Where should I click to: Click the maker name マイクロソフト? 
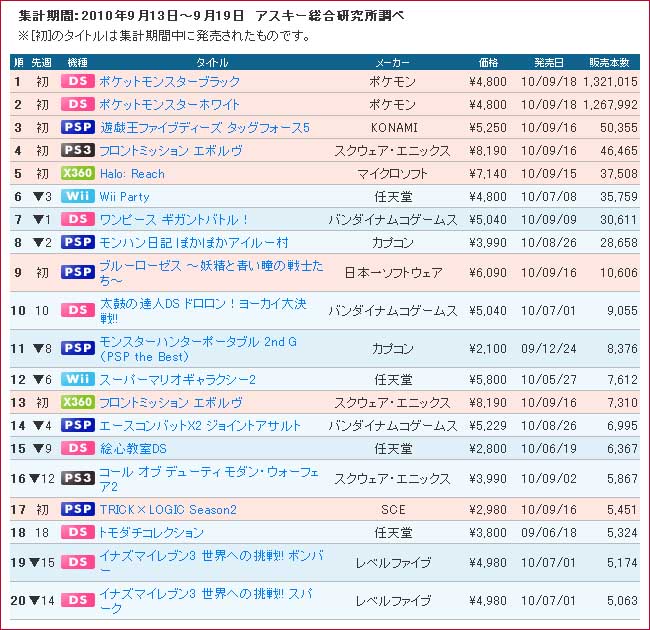[x=393, y=174]
